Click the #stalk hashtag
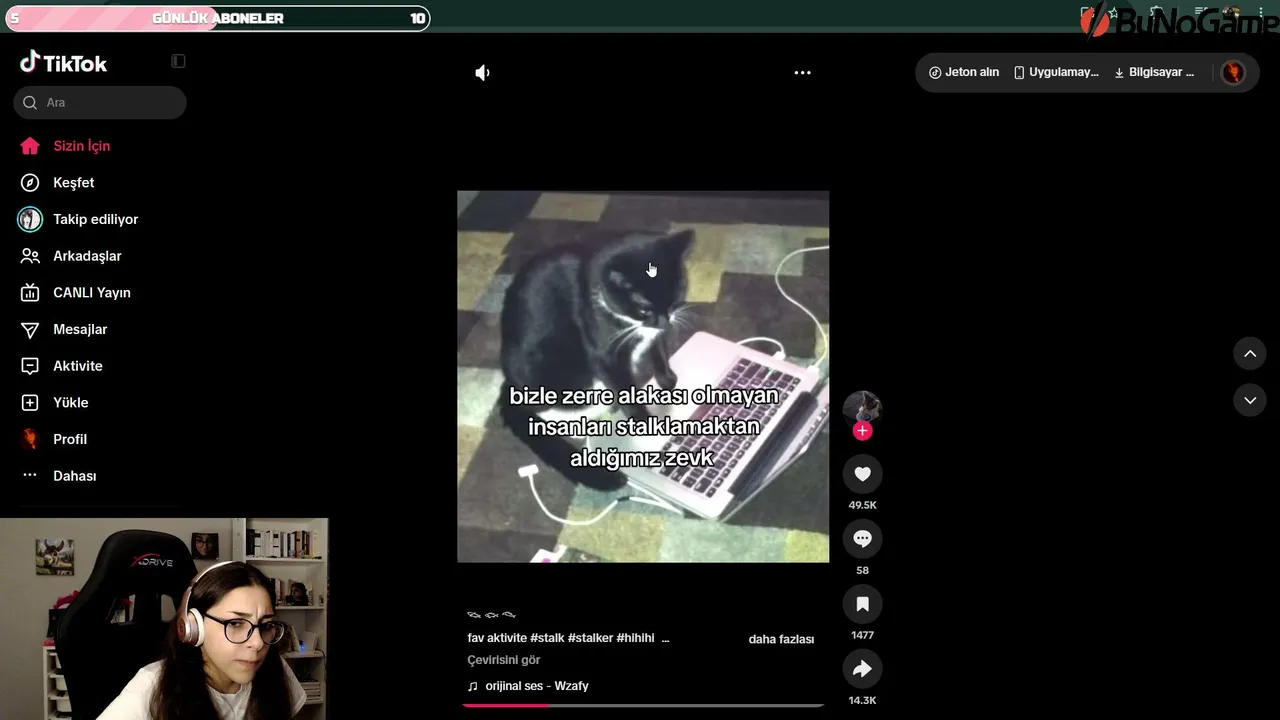This screenshot has height=720, width=1280. [x=547, y=638]
